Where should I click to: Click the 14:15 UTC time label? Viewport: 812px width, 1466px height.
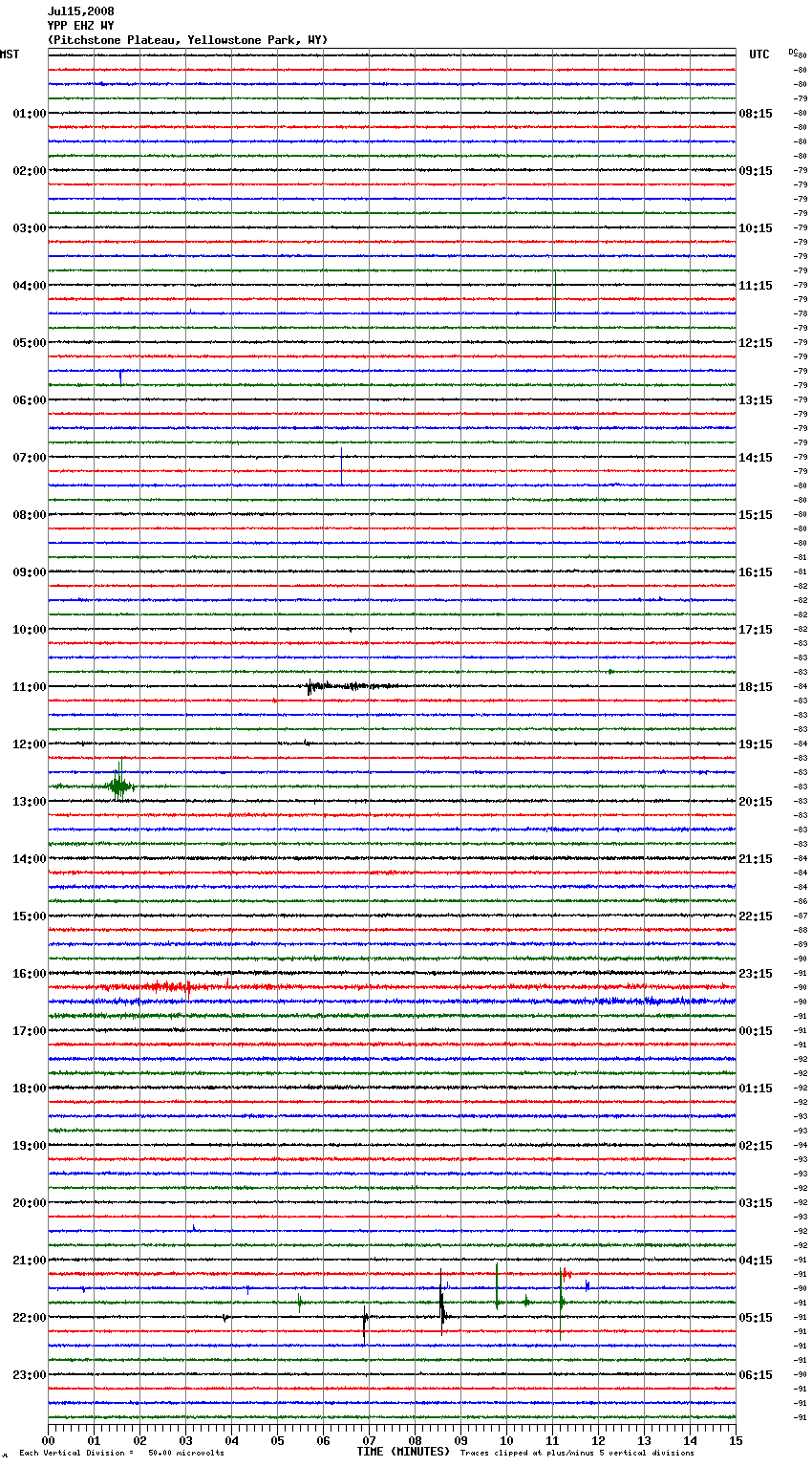click(756, 458)
